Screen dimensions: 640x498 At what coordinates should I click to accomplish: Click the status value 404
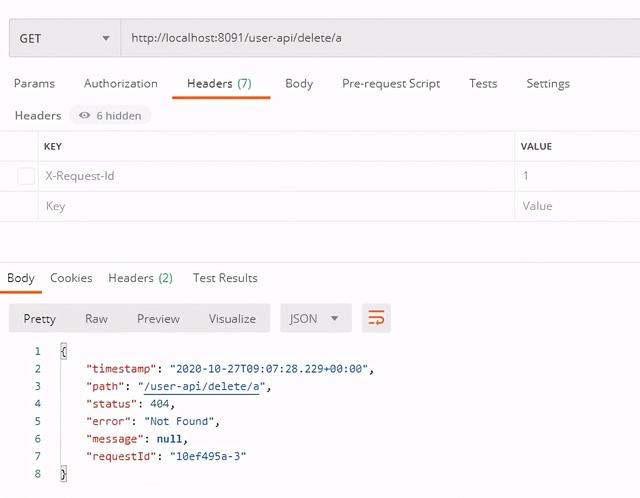159,404
